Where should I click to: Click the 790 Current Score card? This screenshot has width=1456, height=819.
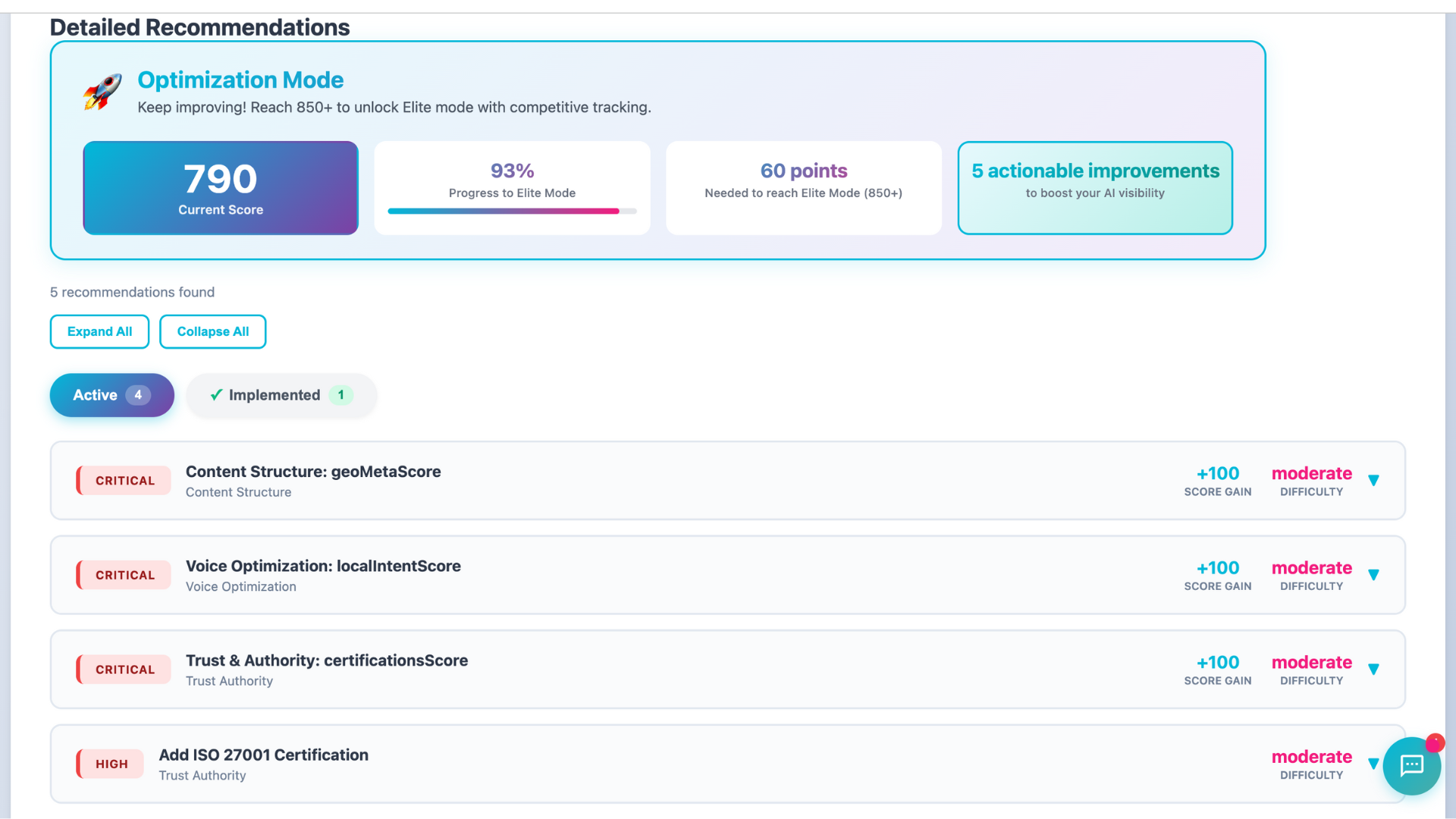point(221,188)
